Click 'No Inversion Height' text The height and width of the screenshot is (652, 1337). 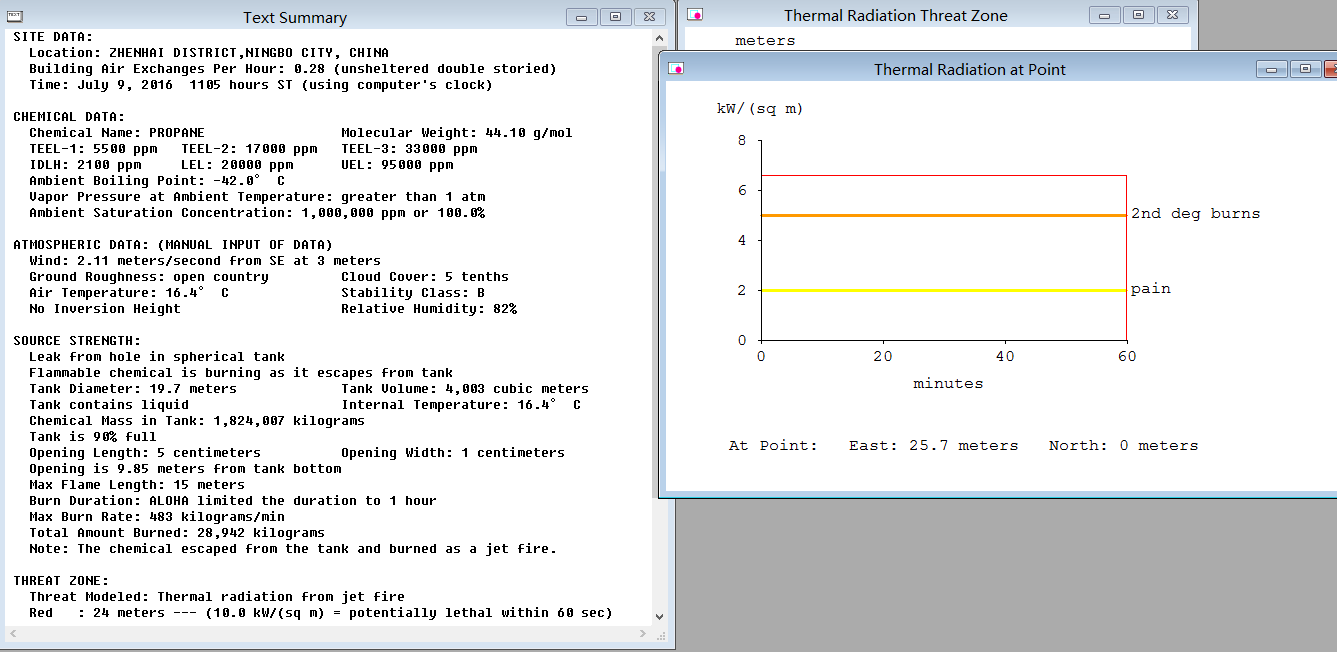[105, 309]
